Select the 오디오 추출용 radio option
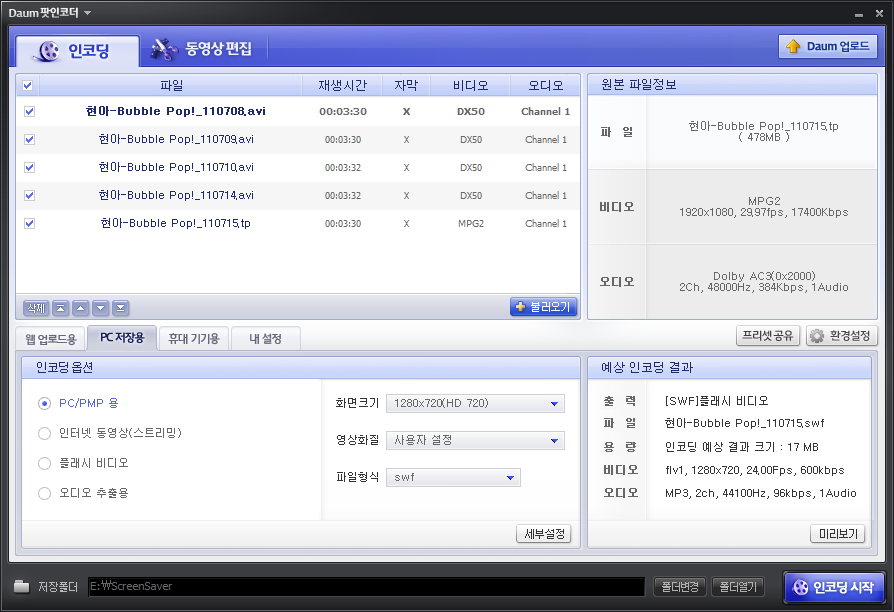894x612 pixels. pos(44,493)
